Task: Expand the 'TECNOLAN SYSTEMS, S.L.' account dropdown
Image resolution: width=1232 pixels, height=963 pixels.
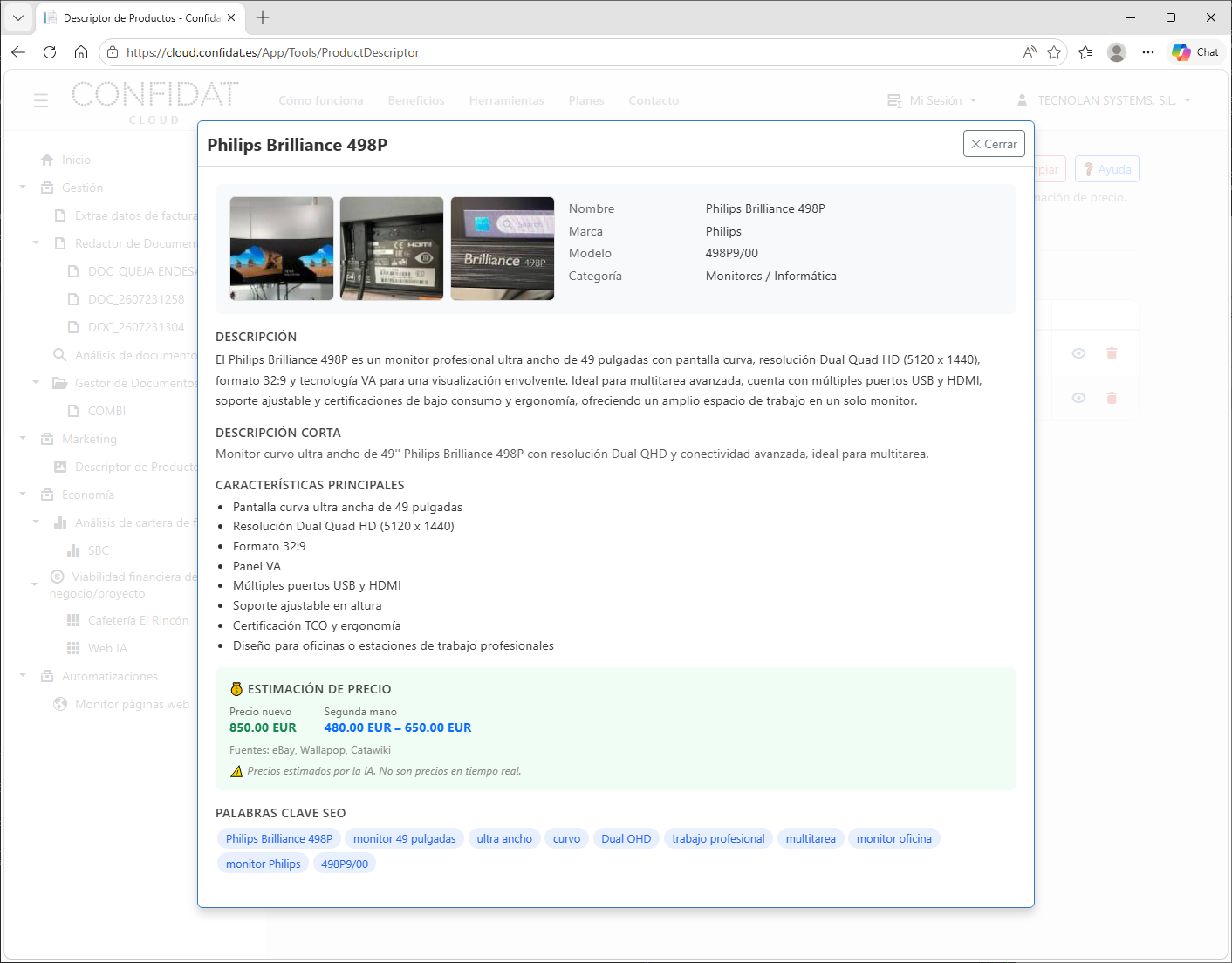Action: pos(1104,100)
